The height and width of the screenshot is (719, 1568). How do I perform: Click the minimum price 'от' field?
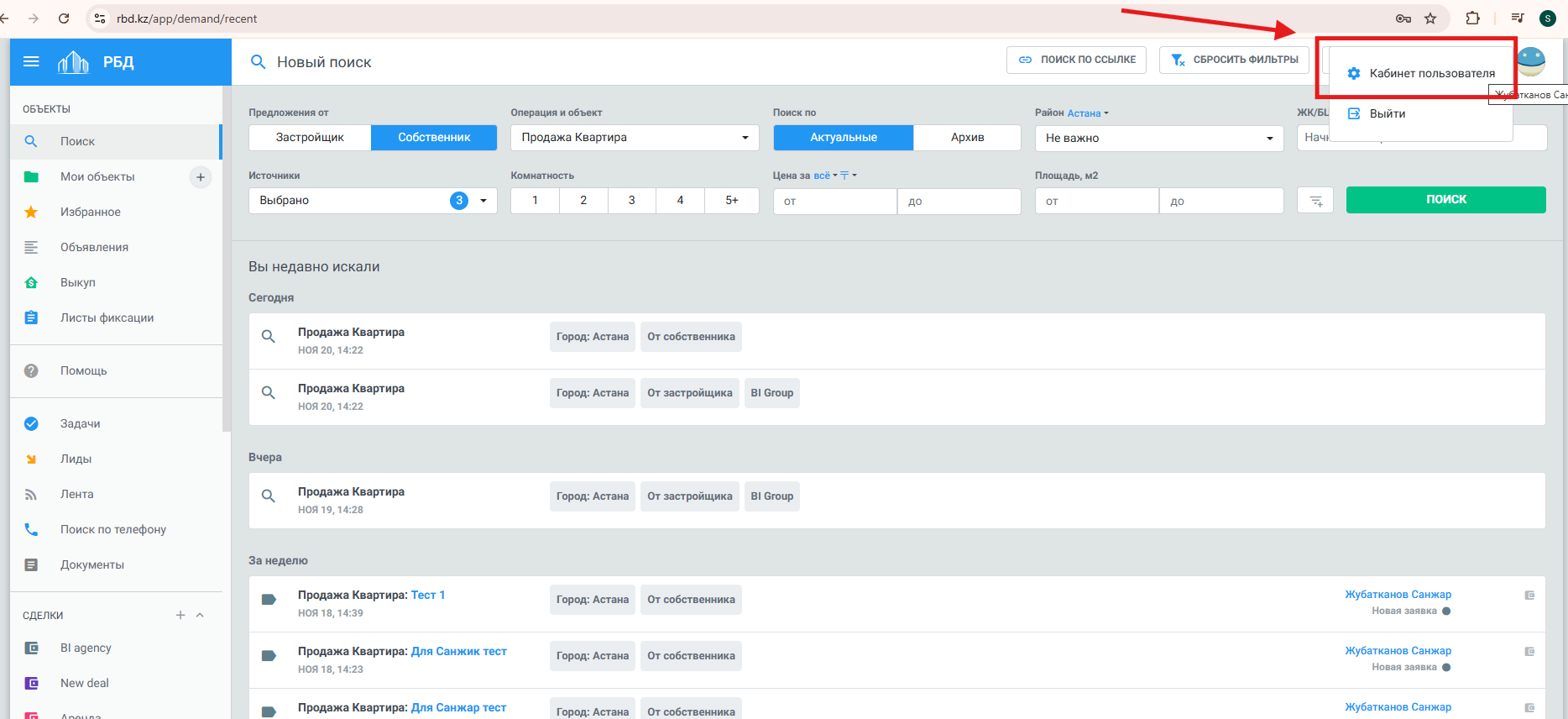point(834,202)
